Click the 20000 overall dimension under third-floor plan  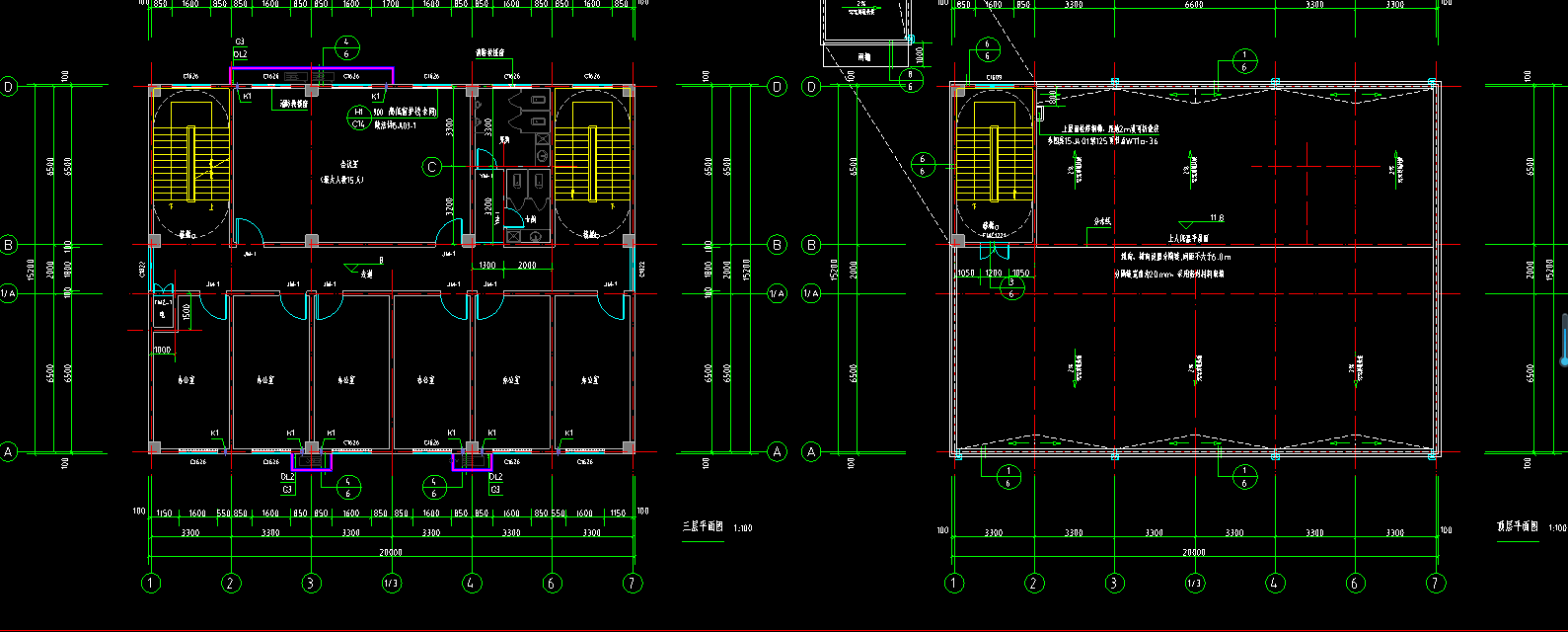click(391, 553)
